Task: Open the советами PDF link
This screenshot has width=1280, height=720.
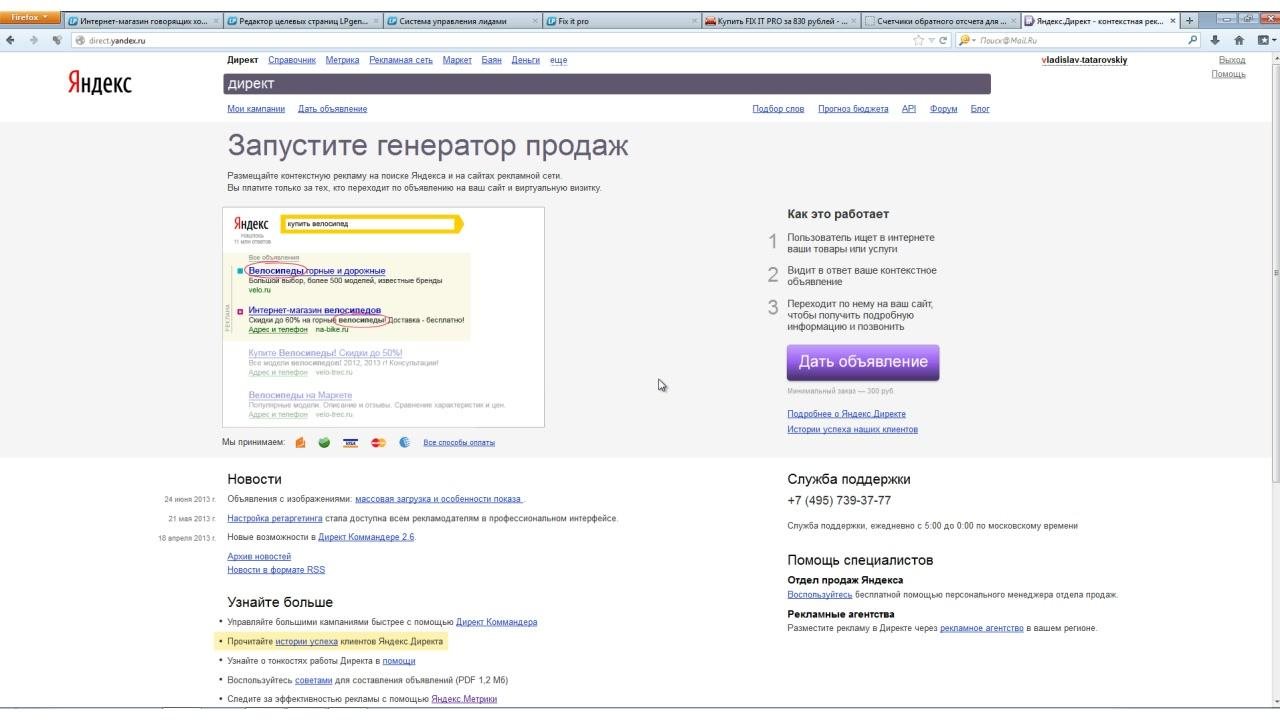Action: click(313, 680)
